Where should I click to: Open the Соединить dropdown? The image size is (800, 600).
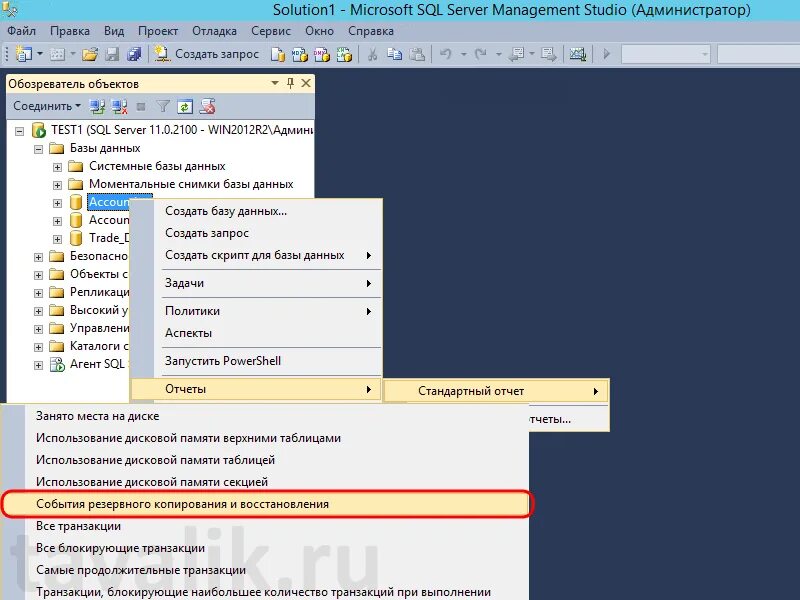pyautogui.click(x=47, y=106)
